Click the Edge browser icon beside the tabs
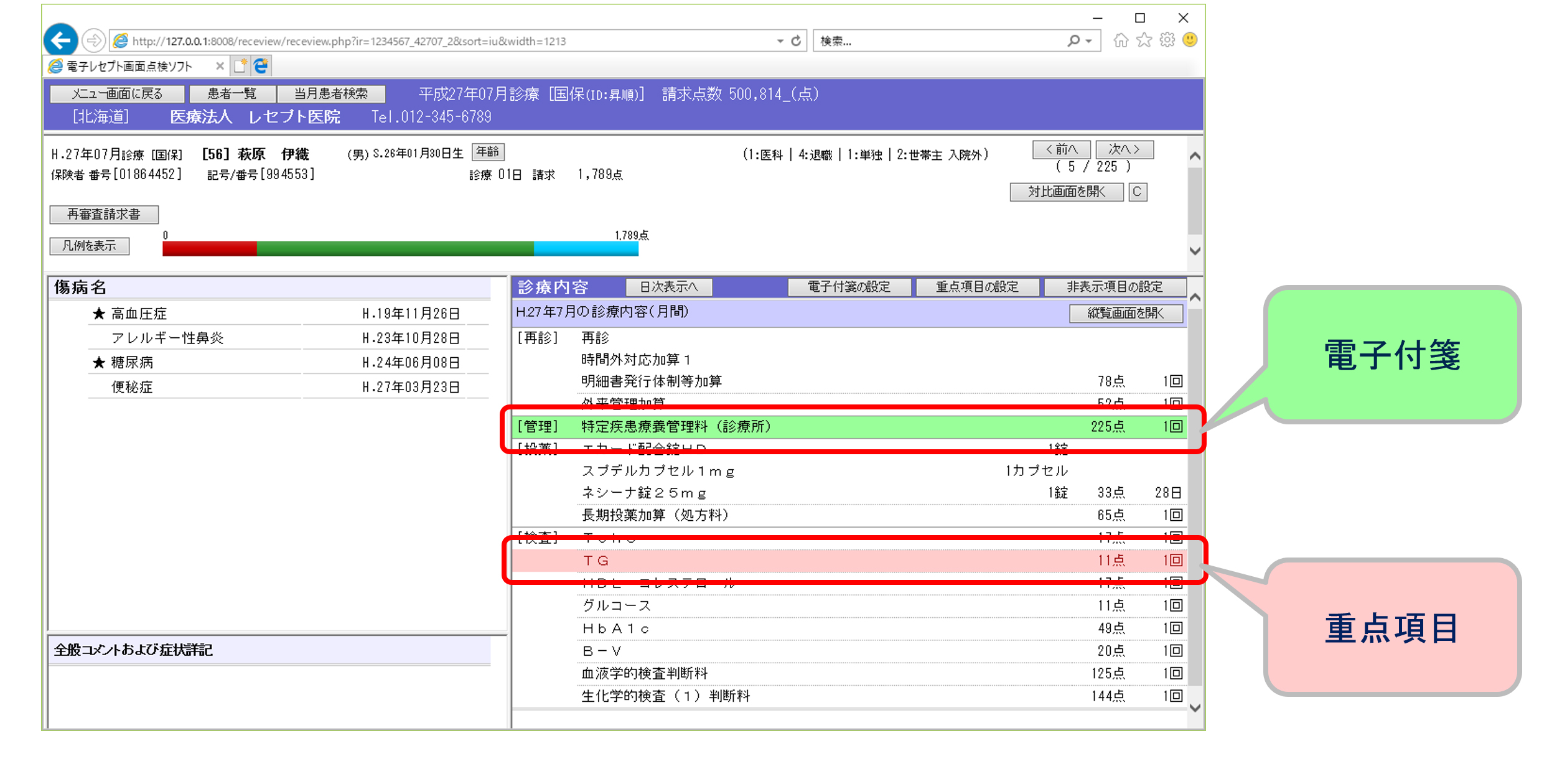 261,65
